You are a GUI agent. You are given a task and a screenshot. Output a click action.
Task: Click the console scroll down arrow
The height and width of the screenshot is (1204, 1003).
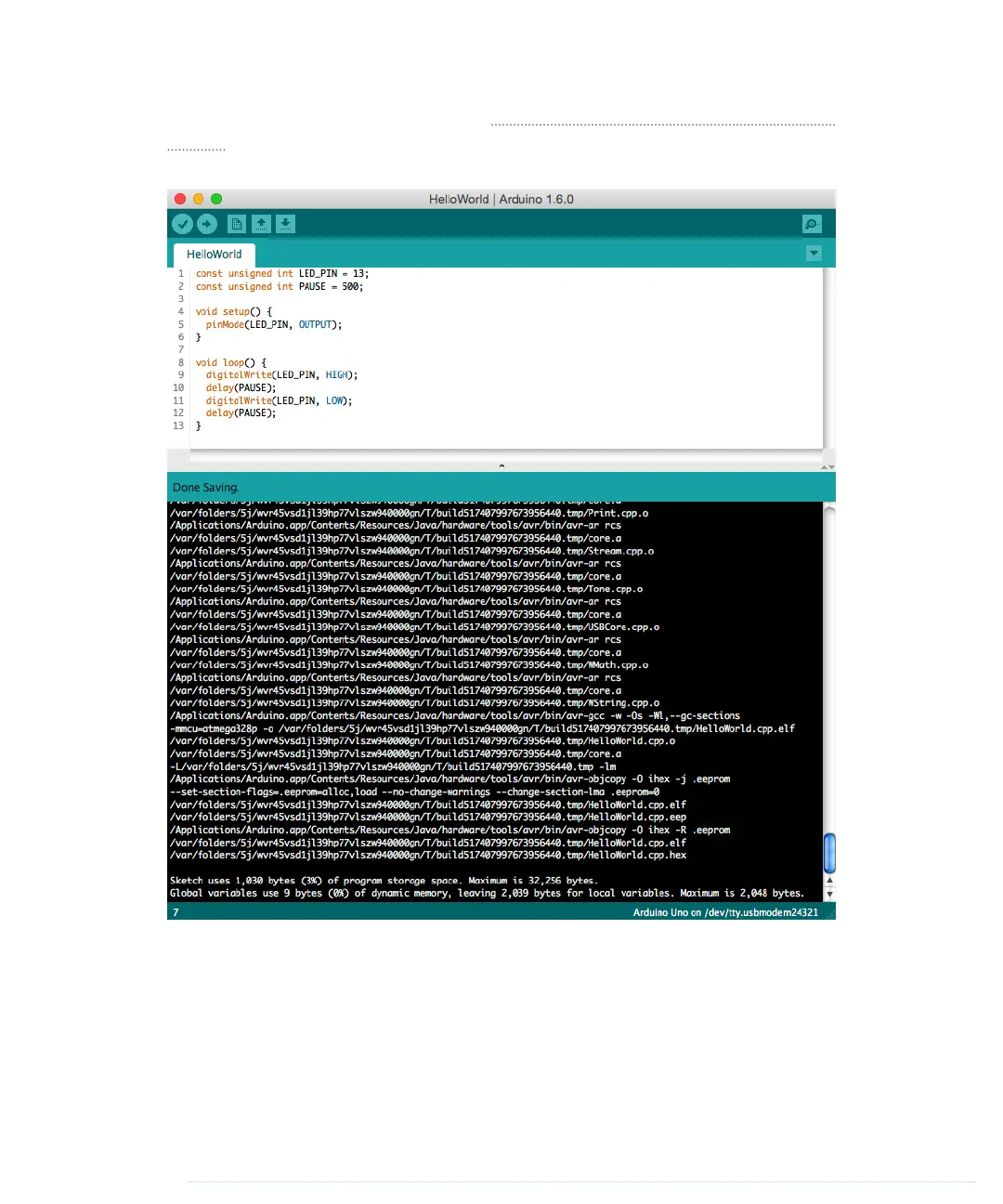829,894
